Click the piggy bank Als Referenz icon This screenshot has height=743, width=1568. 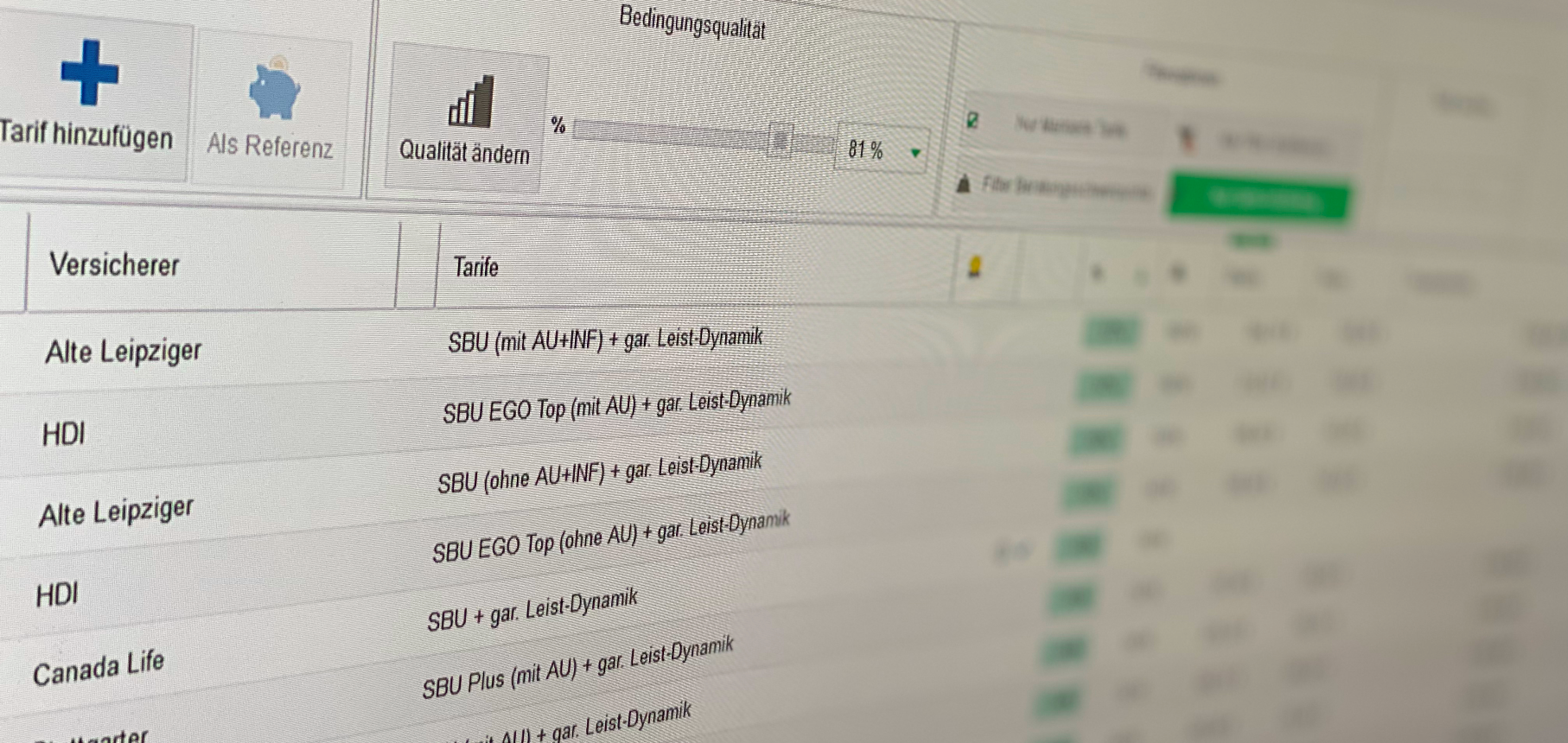point(274,88)
